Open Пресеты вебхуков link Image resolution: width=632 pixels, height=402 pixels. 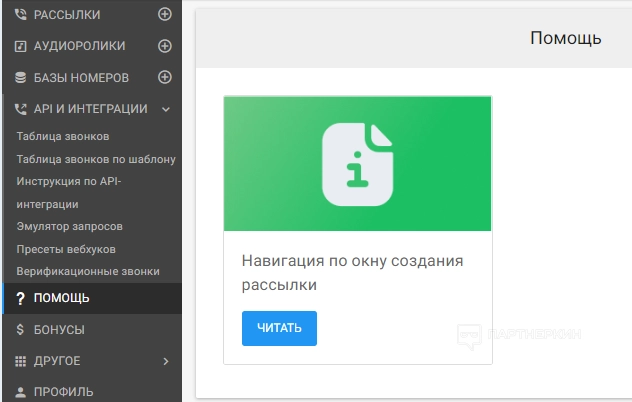tap(66, 249)
